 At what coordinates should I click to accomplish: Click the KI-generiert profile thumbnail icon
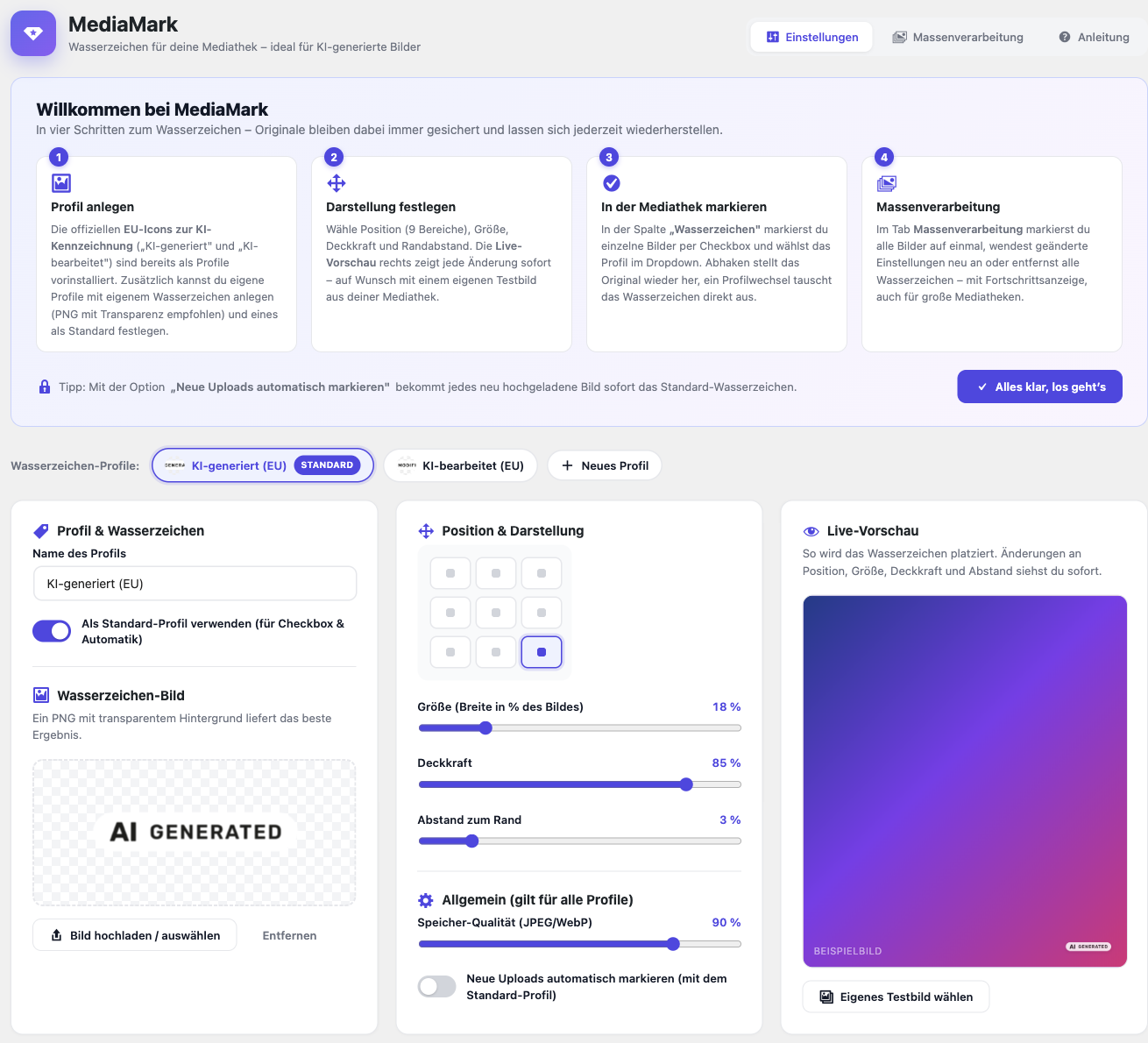pos(175,465)
